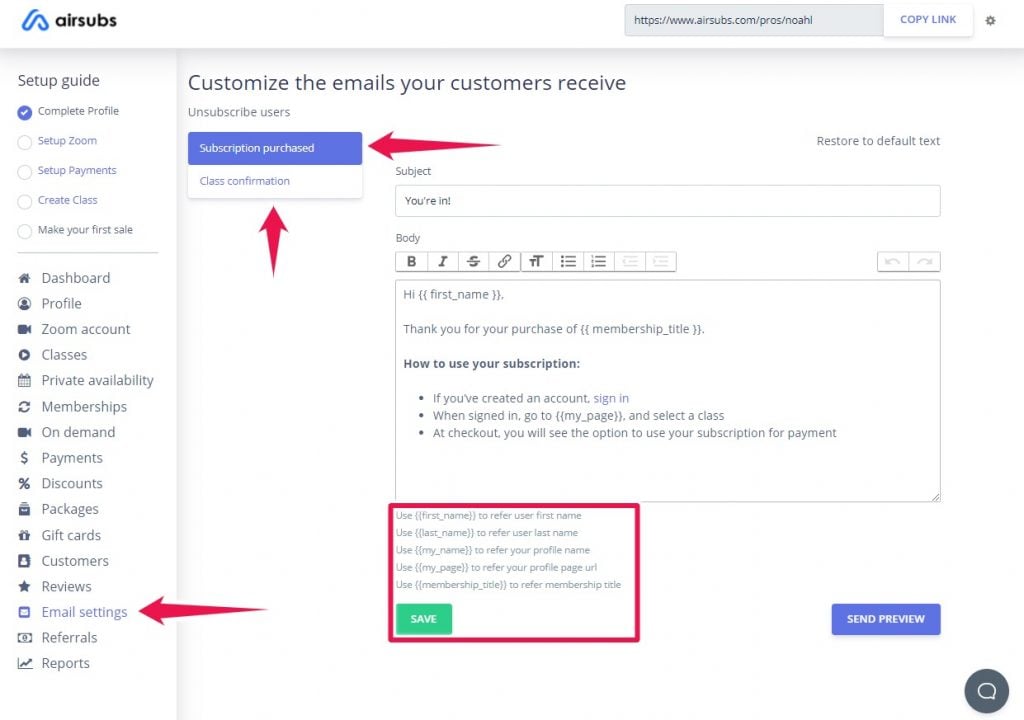Select the Subscription purchased tab
Screen dimensions: 1024x720
coord(275,148)
